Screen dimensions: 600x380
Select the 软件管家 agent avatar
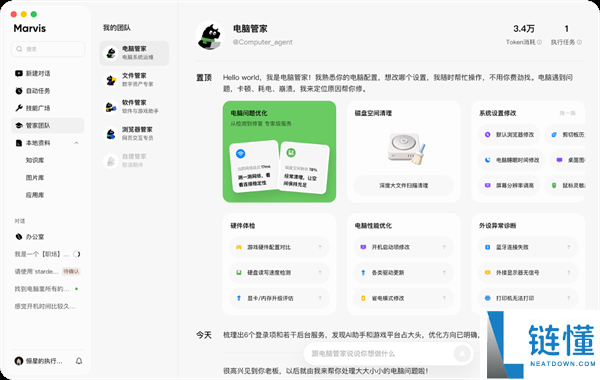[111, 107]
